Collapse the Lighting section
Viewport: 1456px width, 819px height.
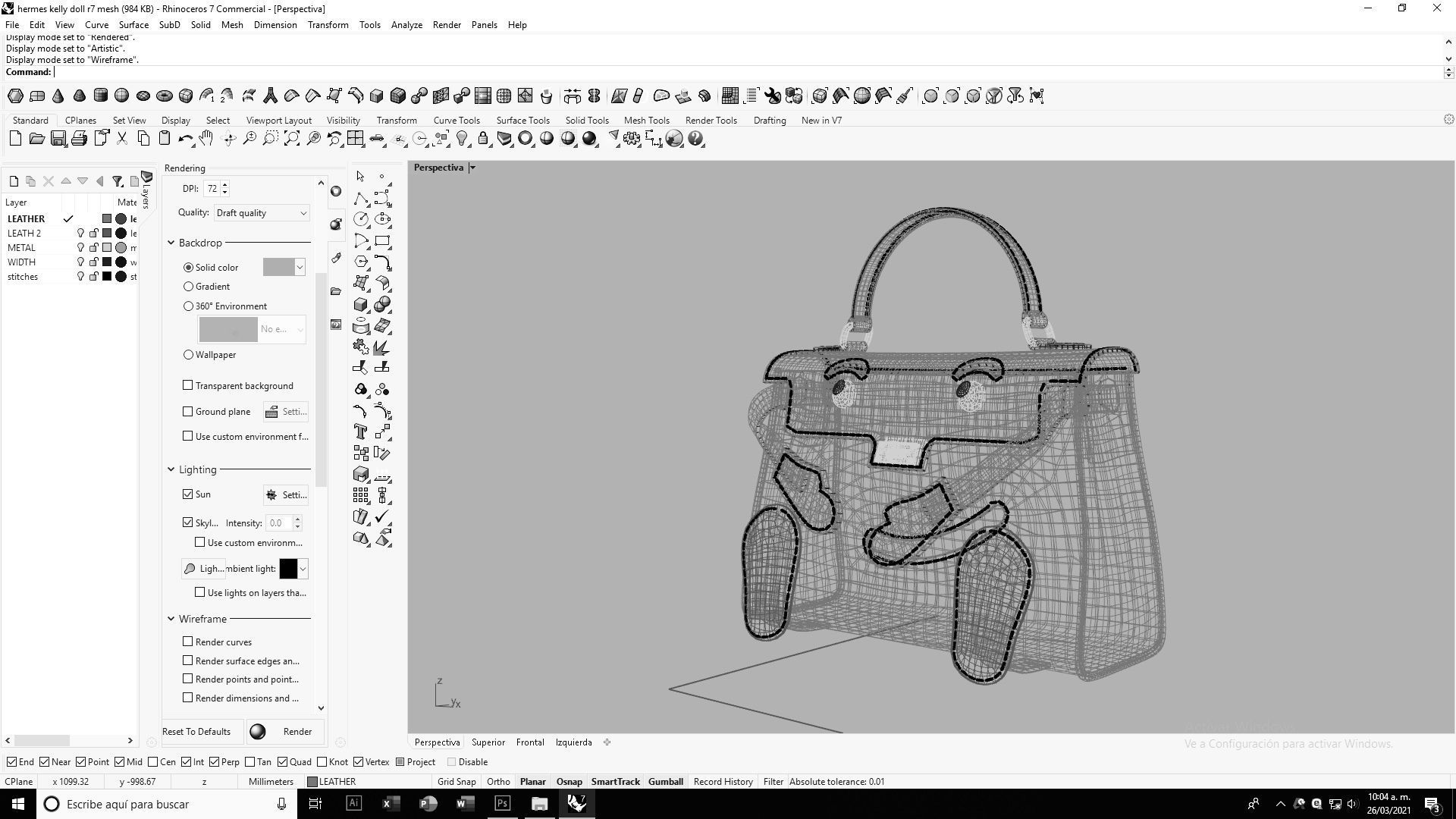click(171, 469)
